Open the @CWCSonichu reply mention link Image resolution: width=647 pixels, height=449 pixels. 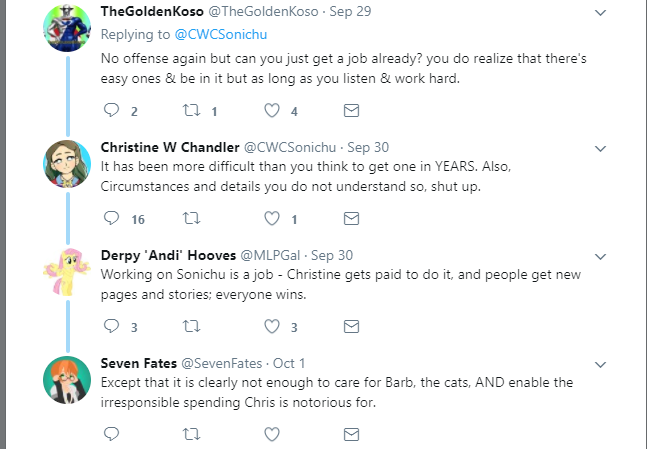221,34
